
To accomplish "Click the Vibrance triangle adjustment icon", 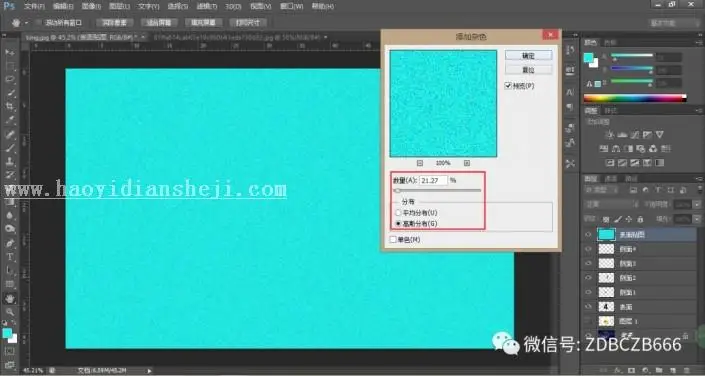I will point(660,134).
